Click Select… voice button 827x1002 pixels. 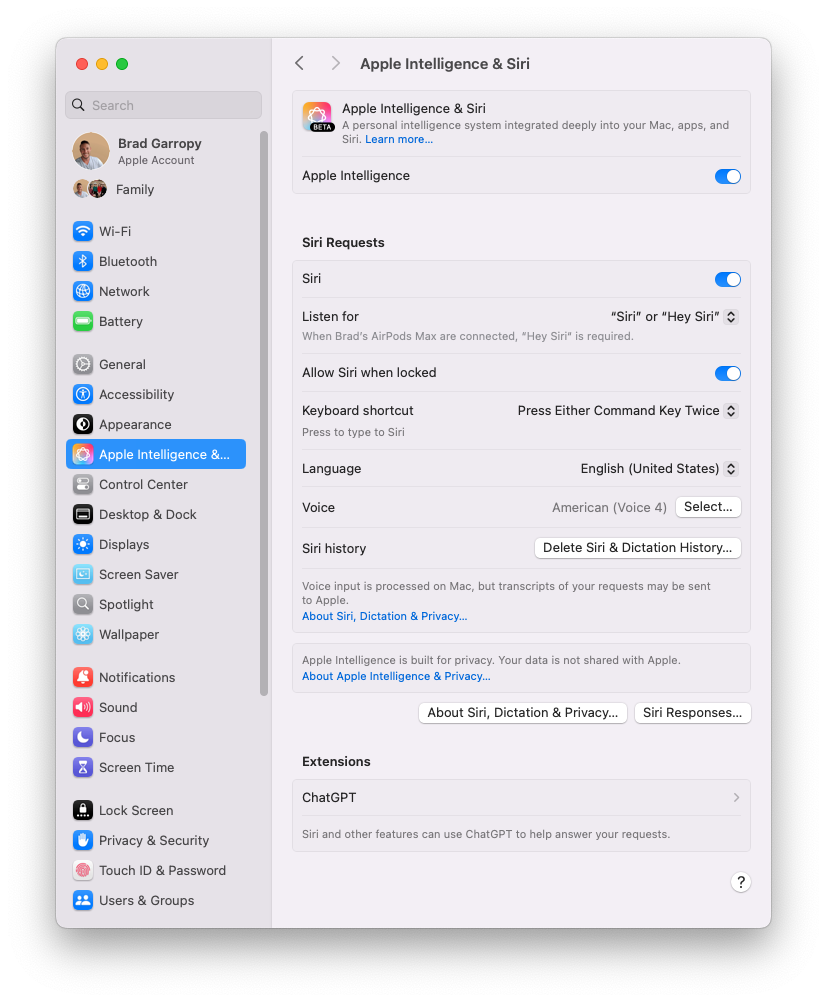708,507
